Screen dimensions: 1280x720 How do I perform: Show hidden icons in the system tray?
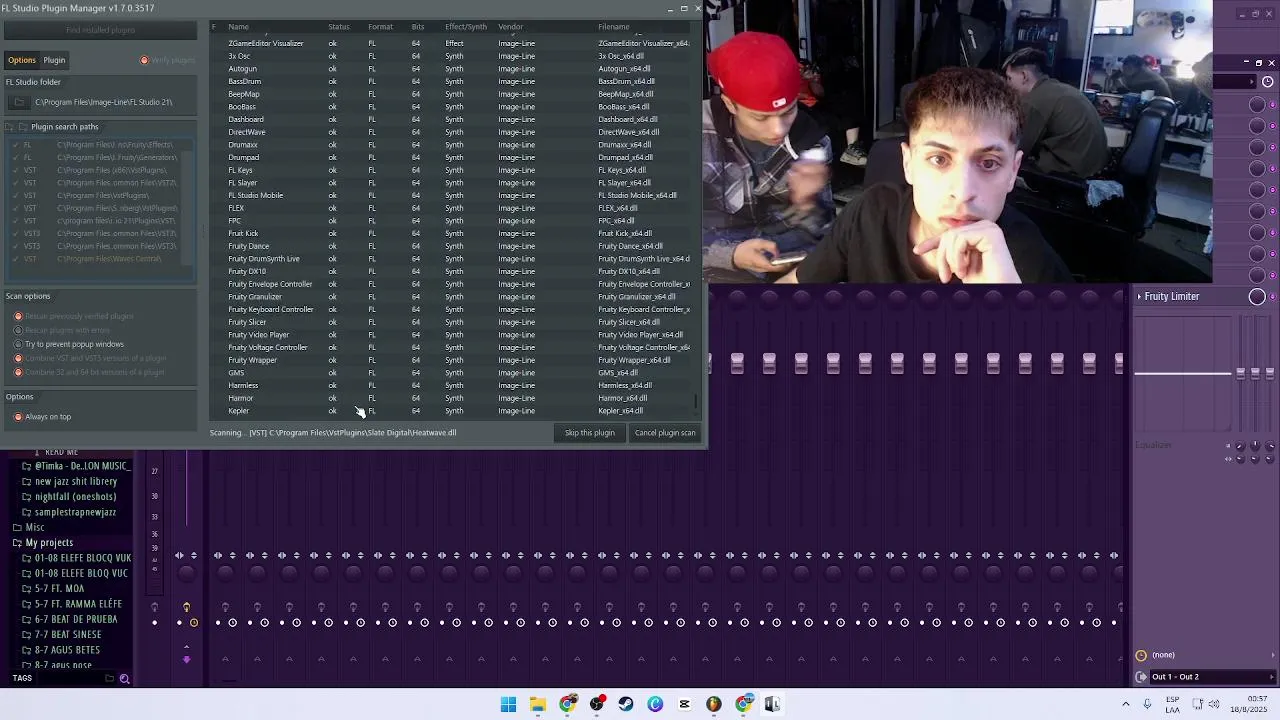tap(1125, 704)
